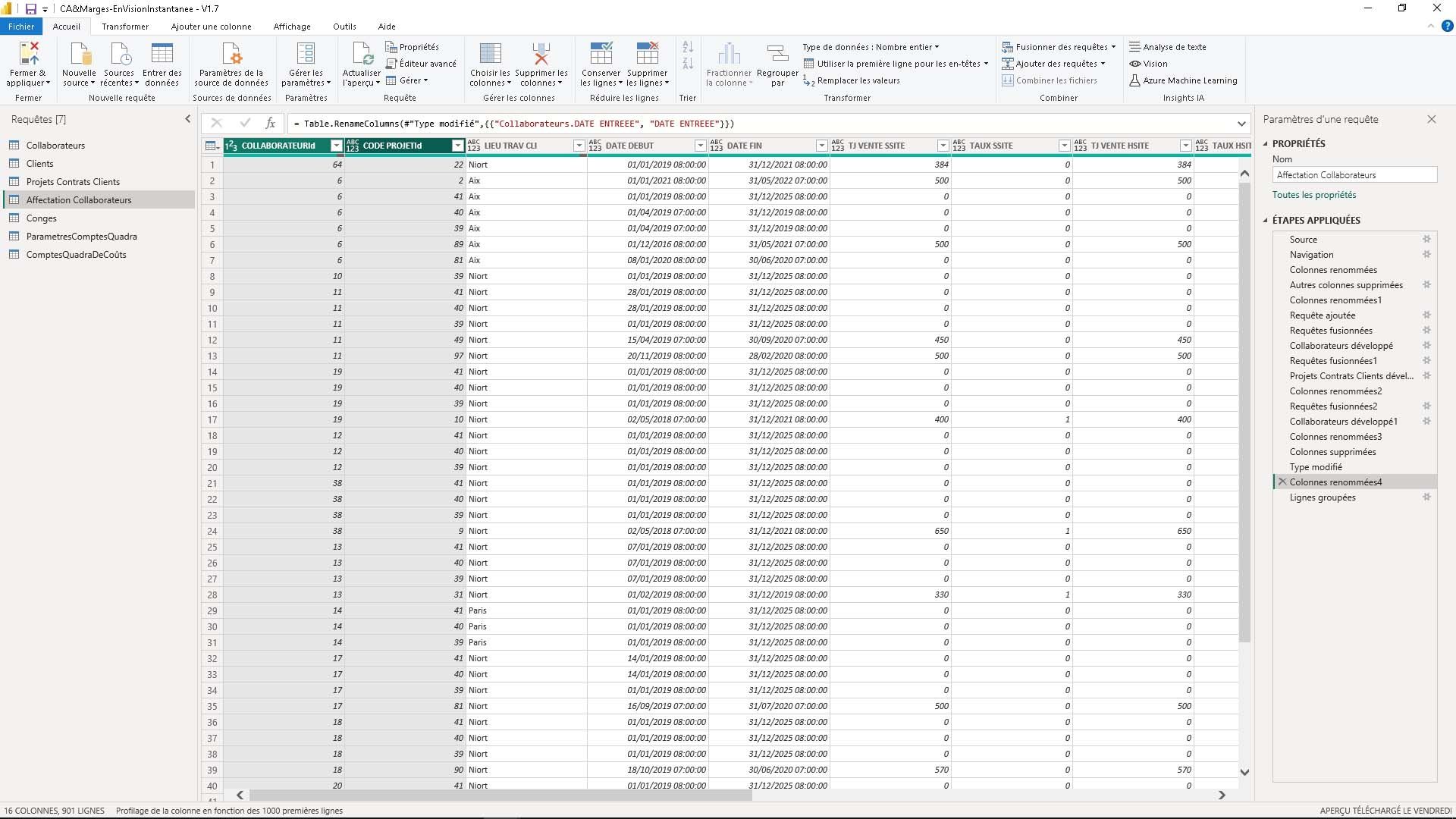Viewport: 1456px width, 819px height.
Task: Click the Nom input field
Action: (1354, 175)
